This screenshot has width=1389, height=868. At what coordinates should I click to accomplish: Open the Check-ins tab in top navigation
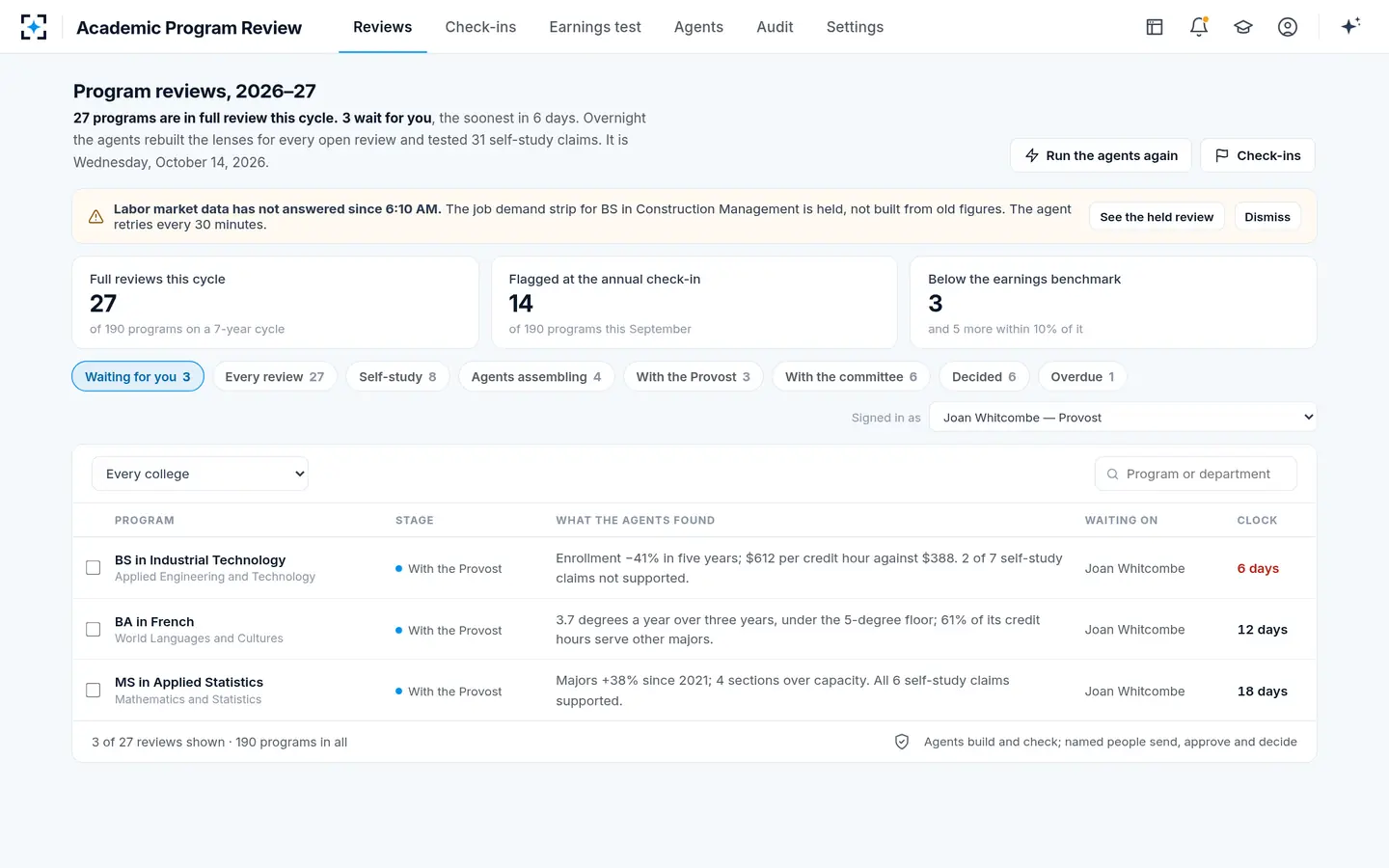[480, 27]
